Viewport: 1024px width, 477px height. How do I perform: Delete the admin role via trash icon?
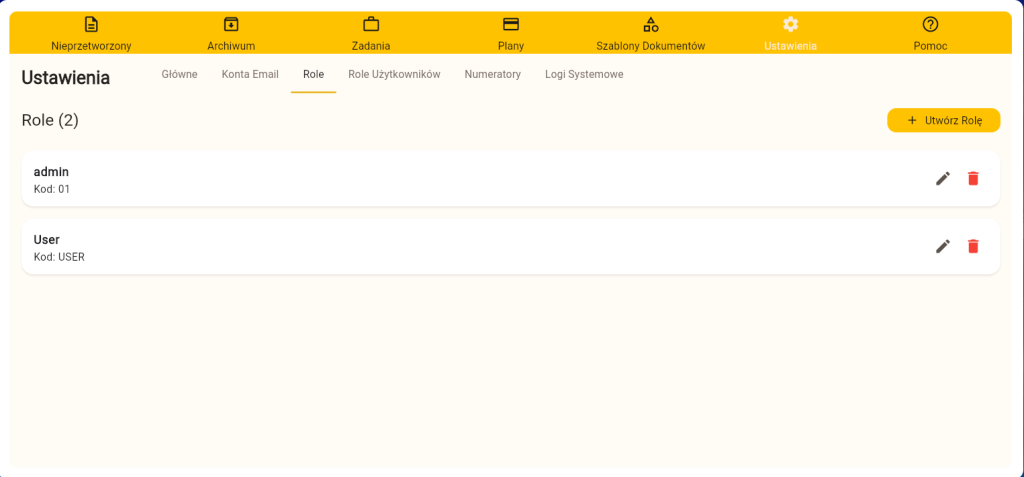point(973,178)
